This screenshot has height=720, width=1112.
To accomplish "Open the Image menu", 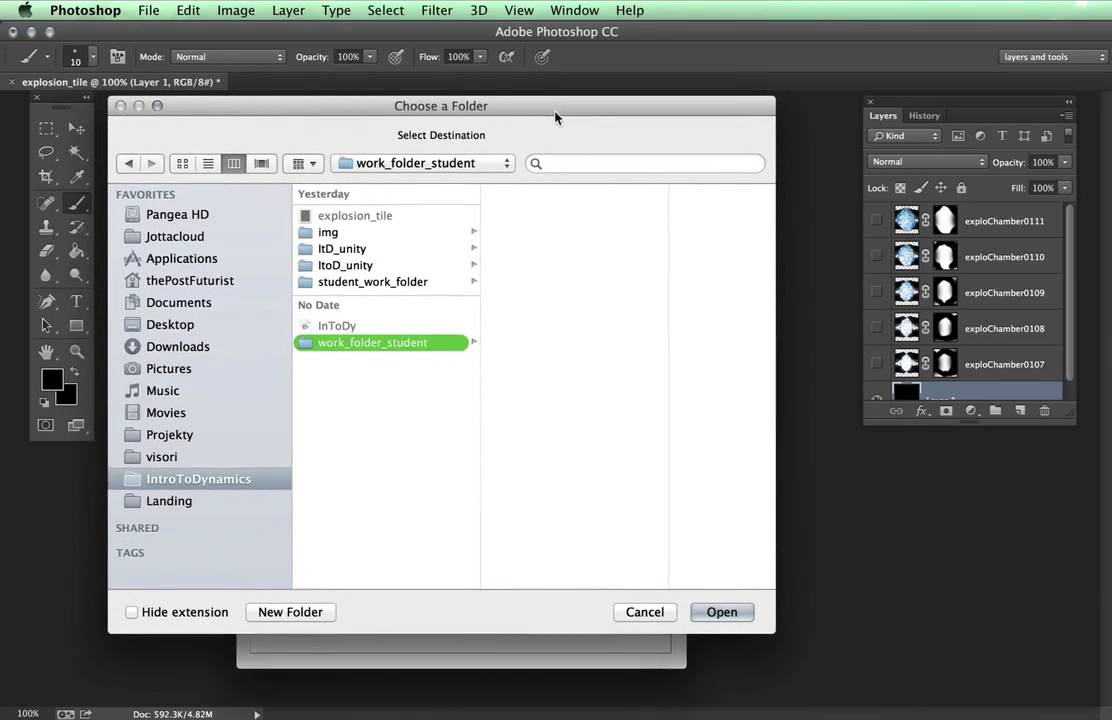I will (235, 11).
